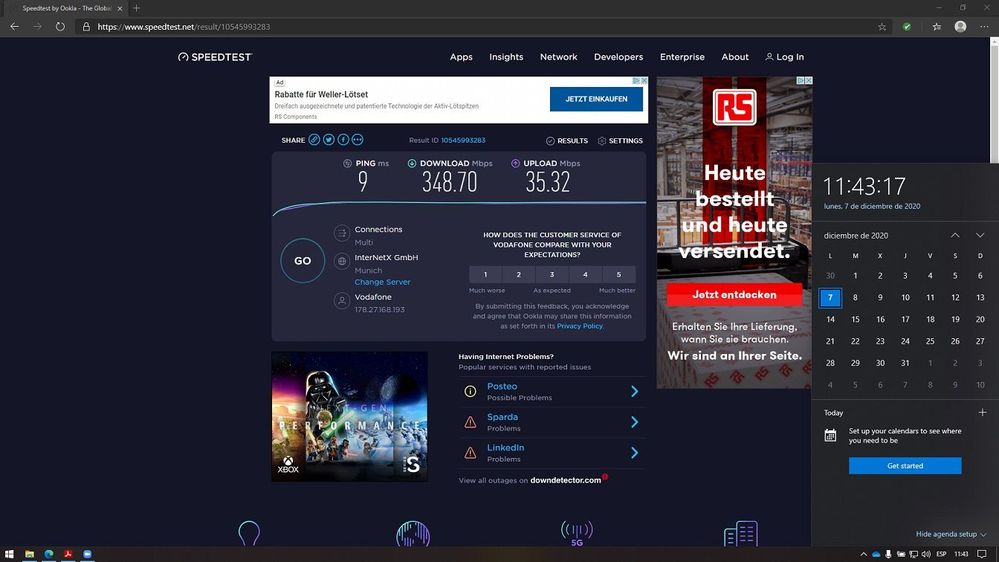Expand Posteo possible problems entry
The image size is (999, 562).
552,391
